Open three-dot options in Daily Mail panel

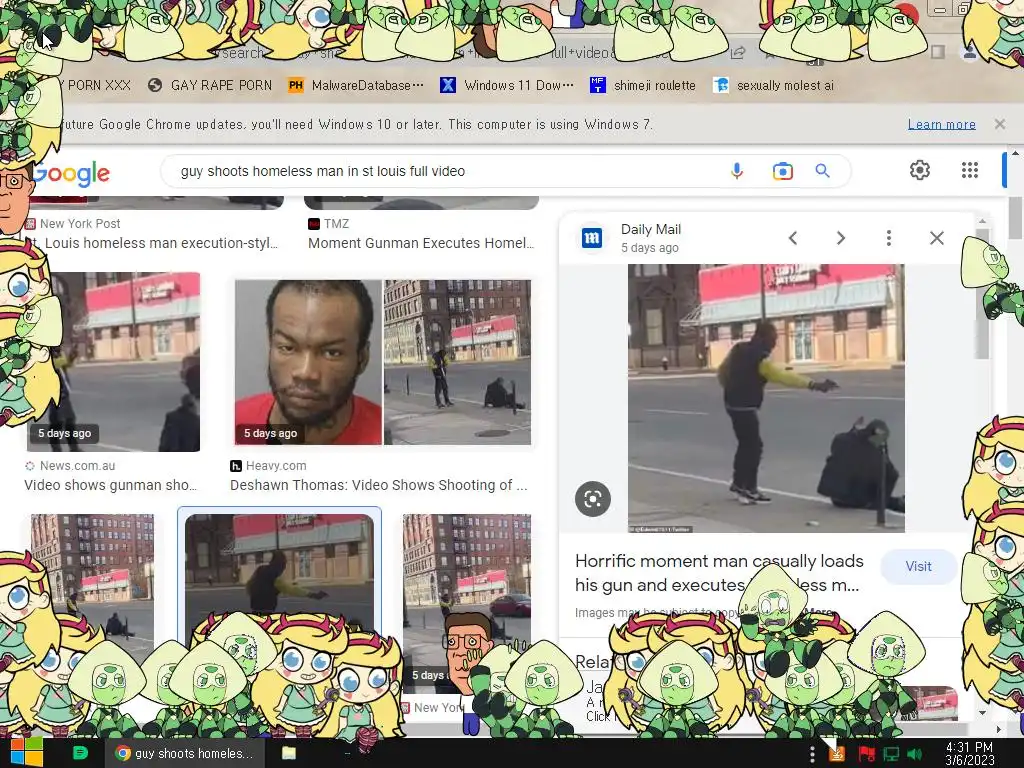pyautogui.click(x=889, y=238)
